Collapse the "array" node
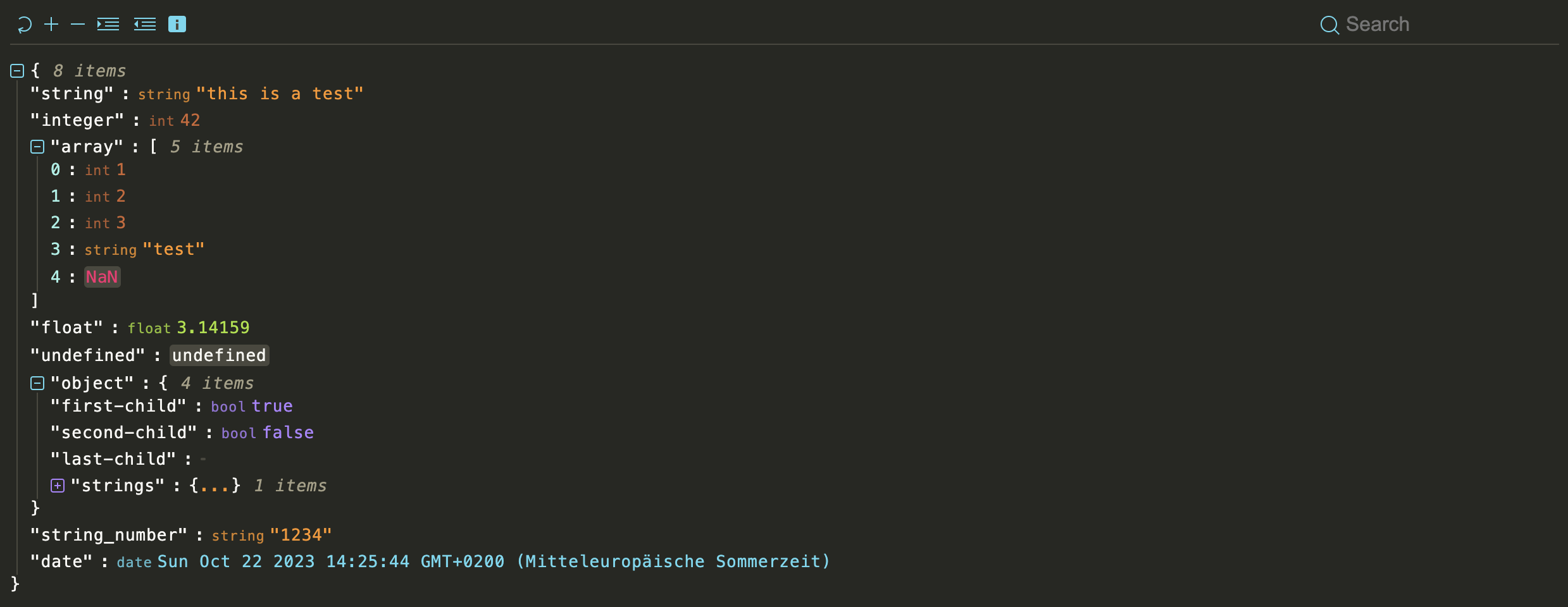Viewport: 1568px width, 607px height. tap(37, 147)
